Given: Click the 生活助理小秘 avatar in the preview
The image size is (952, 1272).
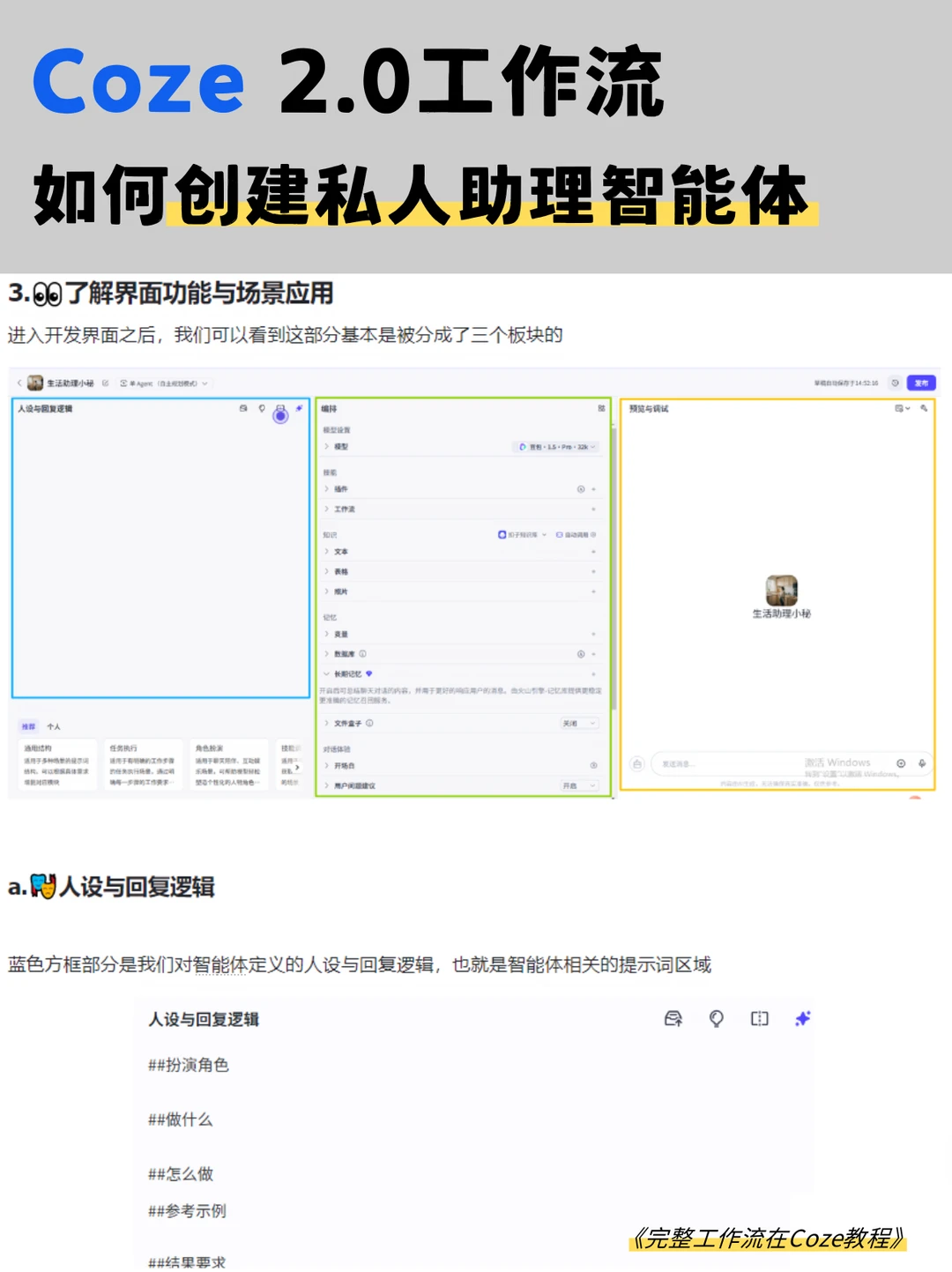Looking at the screenshot, I should [x=781, y=591].
